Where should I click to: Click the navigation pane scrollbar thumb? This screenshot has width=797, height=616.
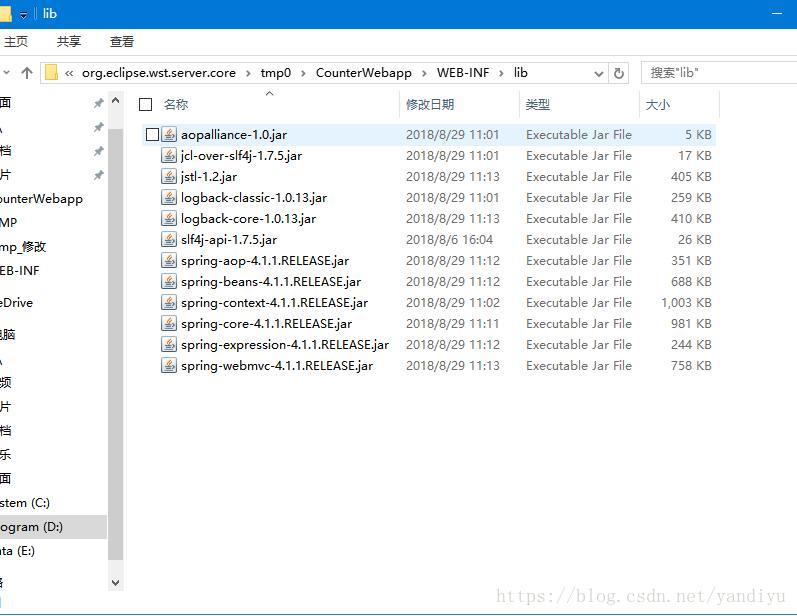[115, 344]
